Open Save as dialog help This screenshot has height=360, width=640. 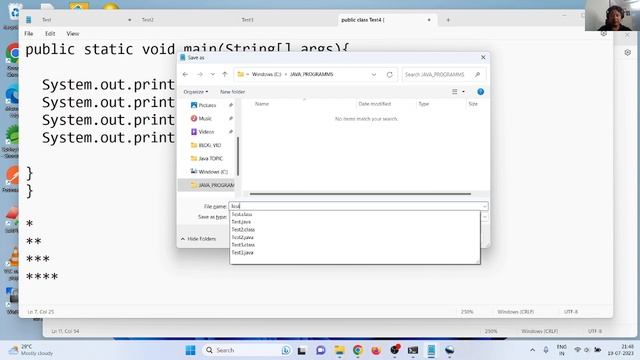[x=480, y=92]
